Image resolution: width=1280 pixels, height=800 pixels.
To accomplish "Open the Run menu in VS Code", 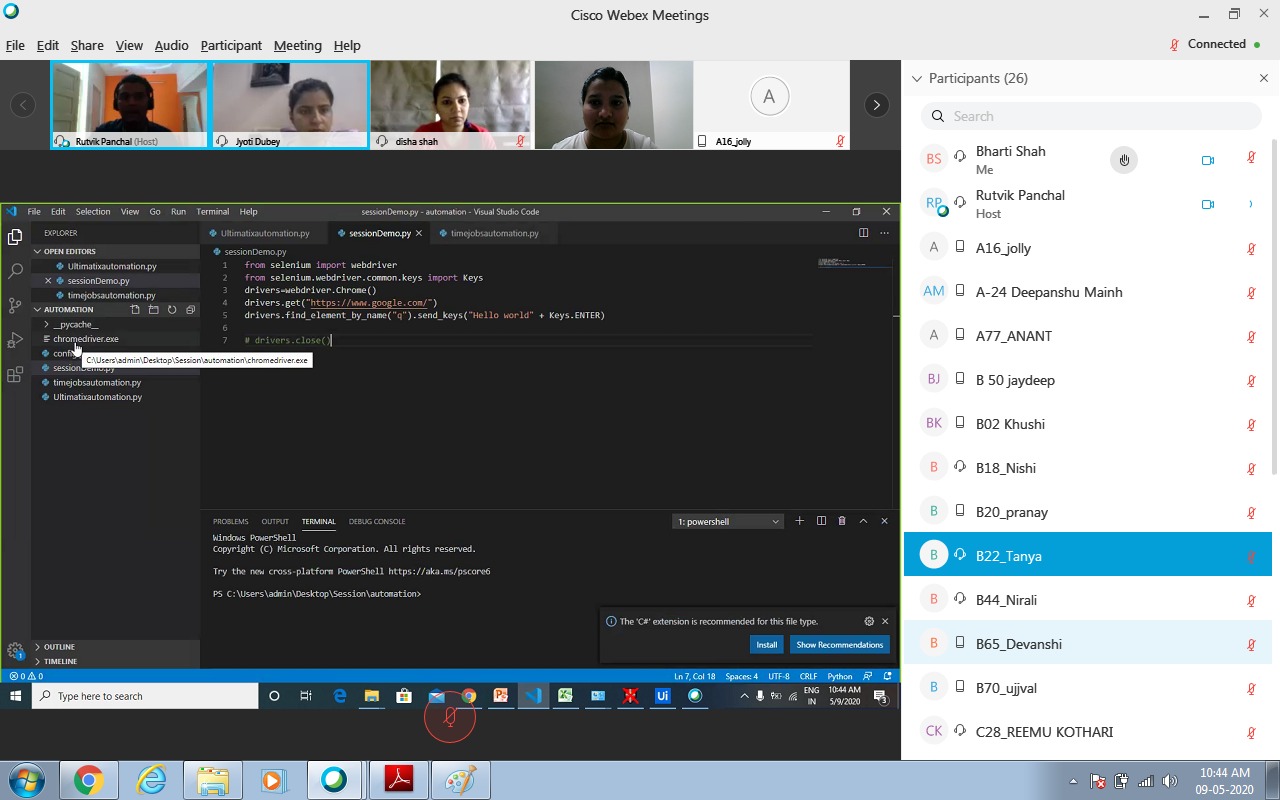I will [178, 211].
